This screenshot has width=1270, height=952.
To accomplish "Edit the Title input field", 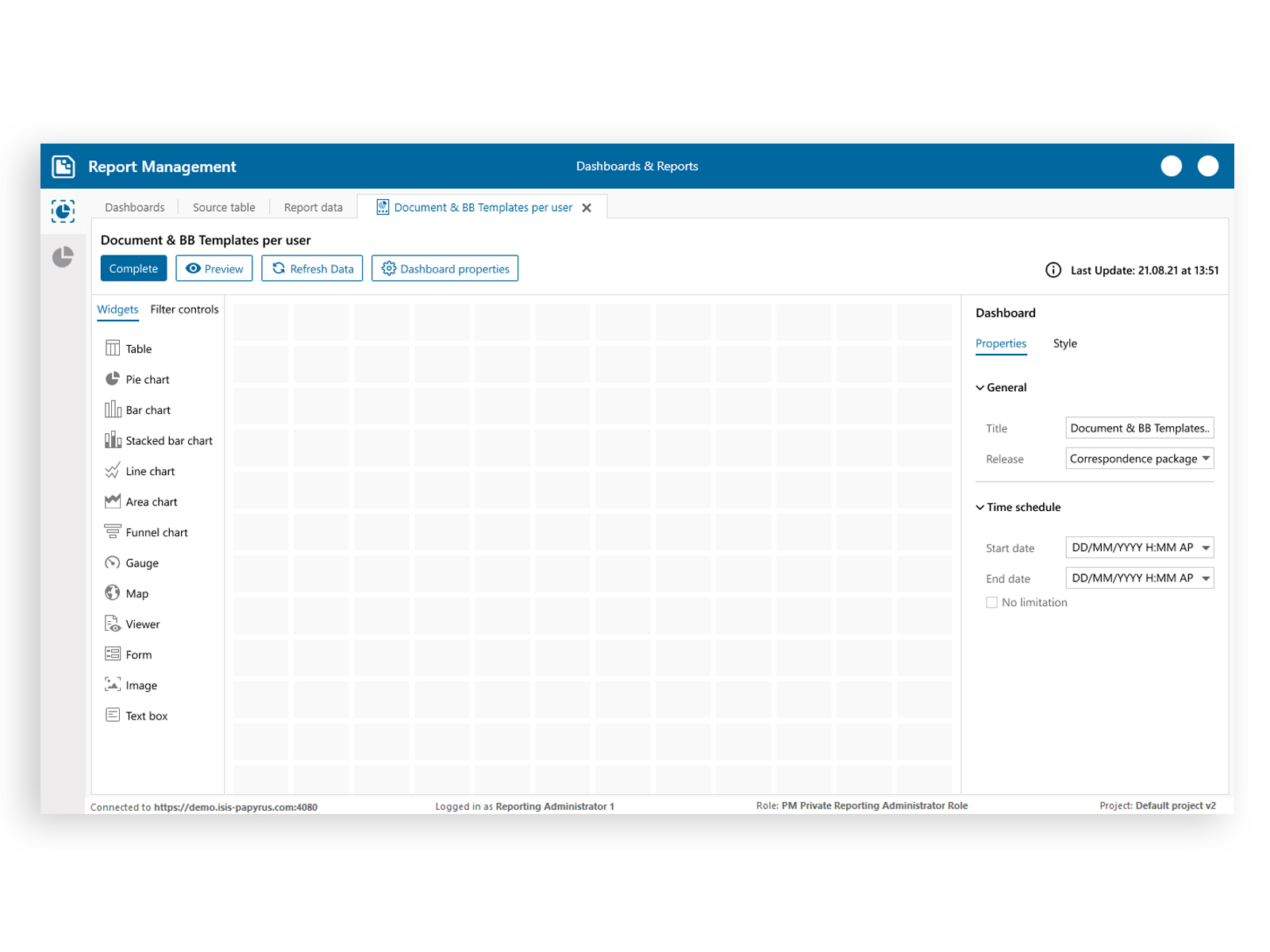I will (x=1139, y=428).
